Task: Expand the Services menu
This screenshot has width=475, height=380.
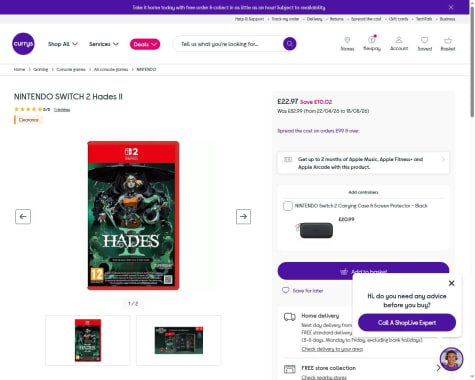Action: (104, 44)
